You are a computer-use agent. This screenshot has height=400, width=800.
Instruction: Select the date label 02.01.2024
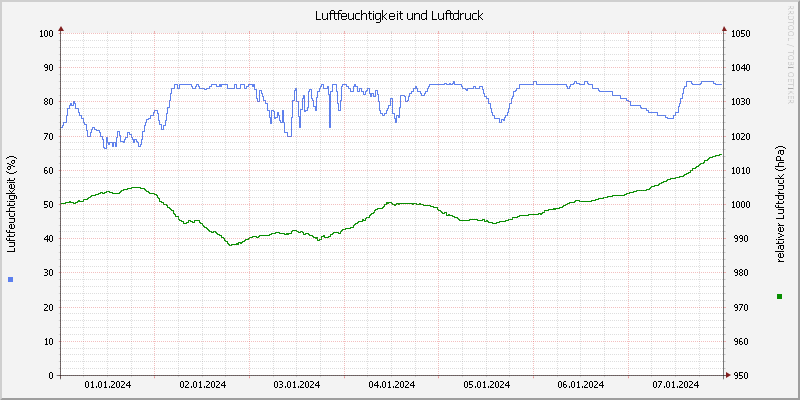click(x=203, y=385)
